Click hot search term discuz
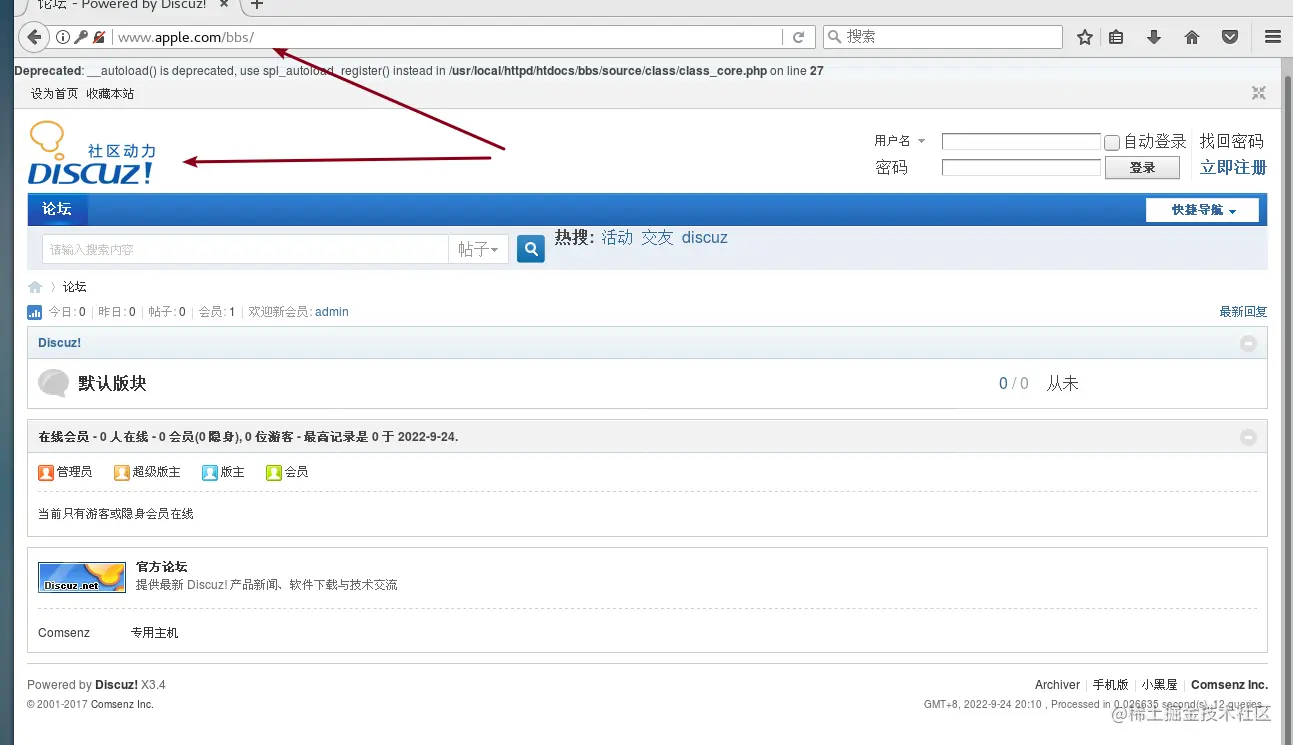The height and width of the screenshot is (745, 1293). click(x=705, y=238)
